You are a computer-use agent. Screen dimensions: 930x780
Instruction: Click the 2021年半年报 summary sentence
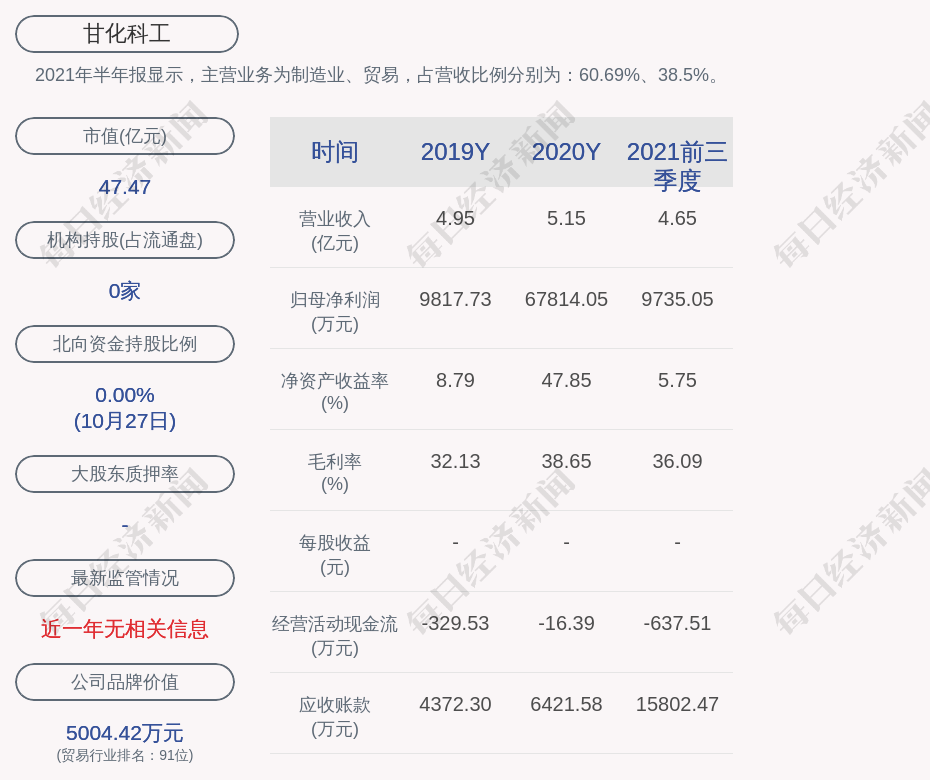tap(377, 75)
